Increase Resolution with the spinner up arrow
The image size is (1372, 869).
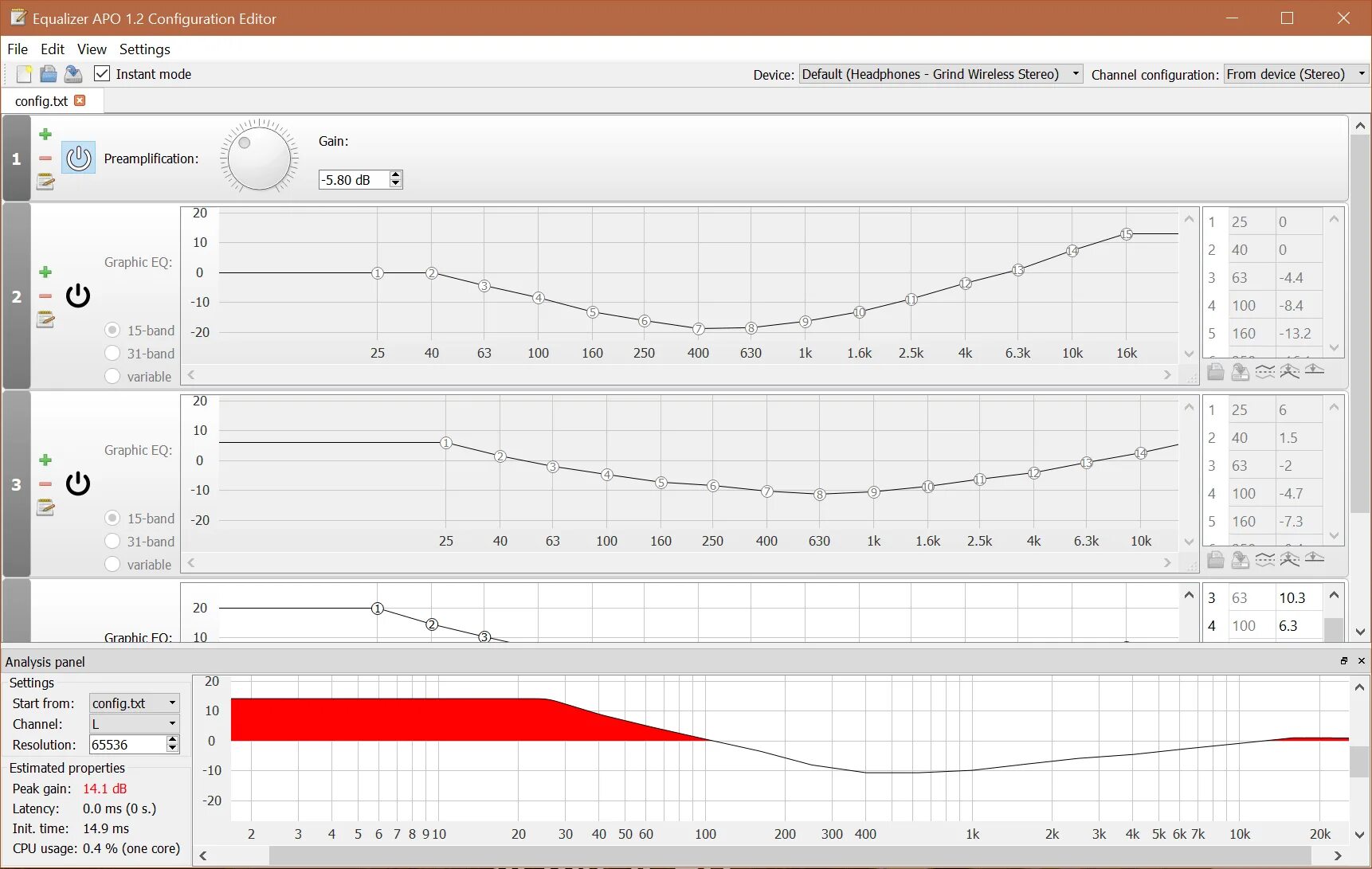click(172, 740)
